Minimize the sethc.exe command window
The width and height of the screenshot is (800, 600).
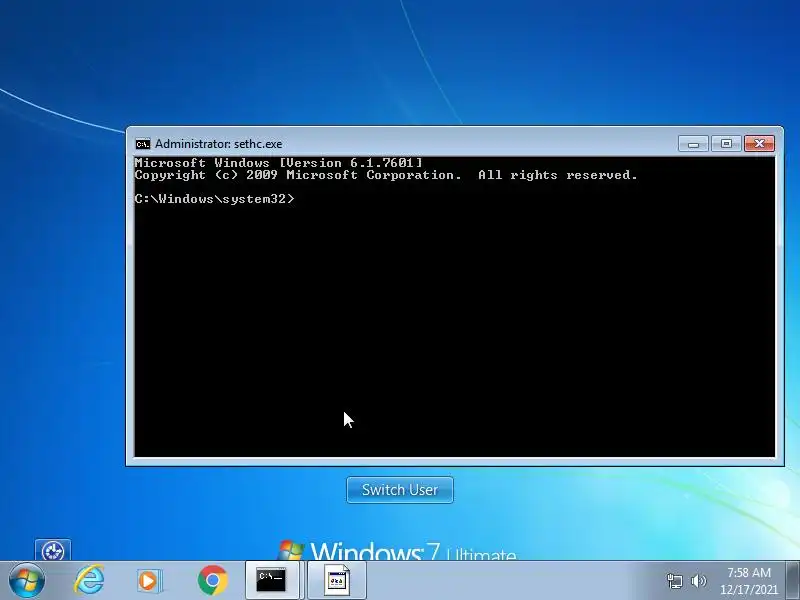pyautogui.click(x=693, y=144)
